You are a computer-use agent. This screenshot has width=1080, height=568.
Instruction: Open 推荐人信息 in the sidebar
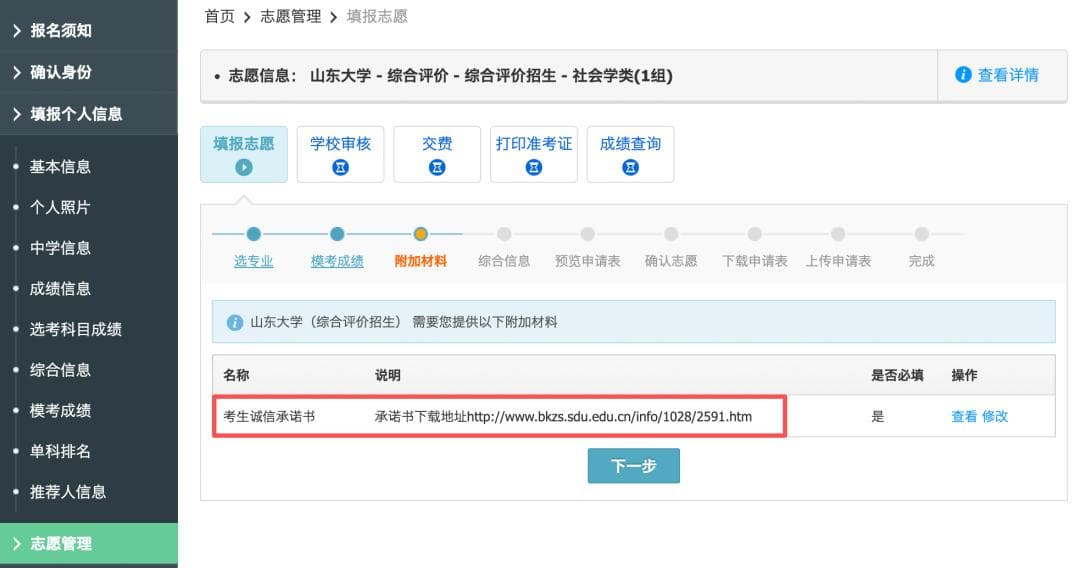(68, 492)
